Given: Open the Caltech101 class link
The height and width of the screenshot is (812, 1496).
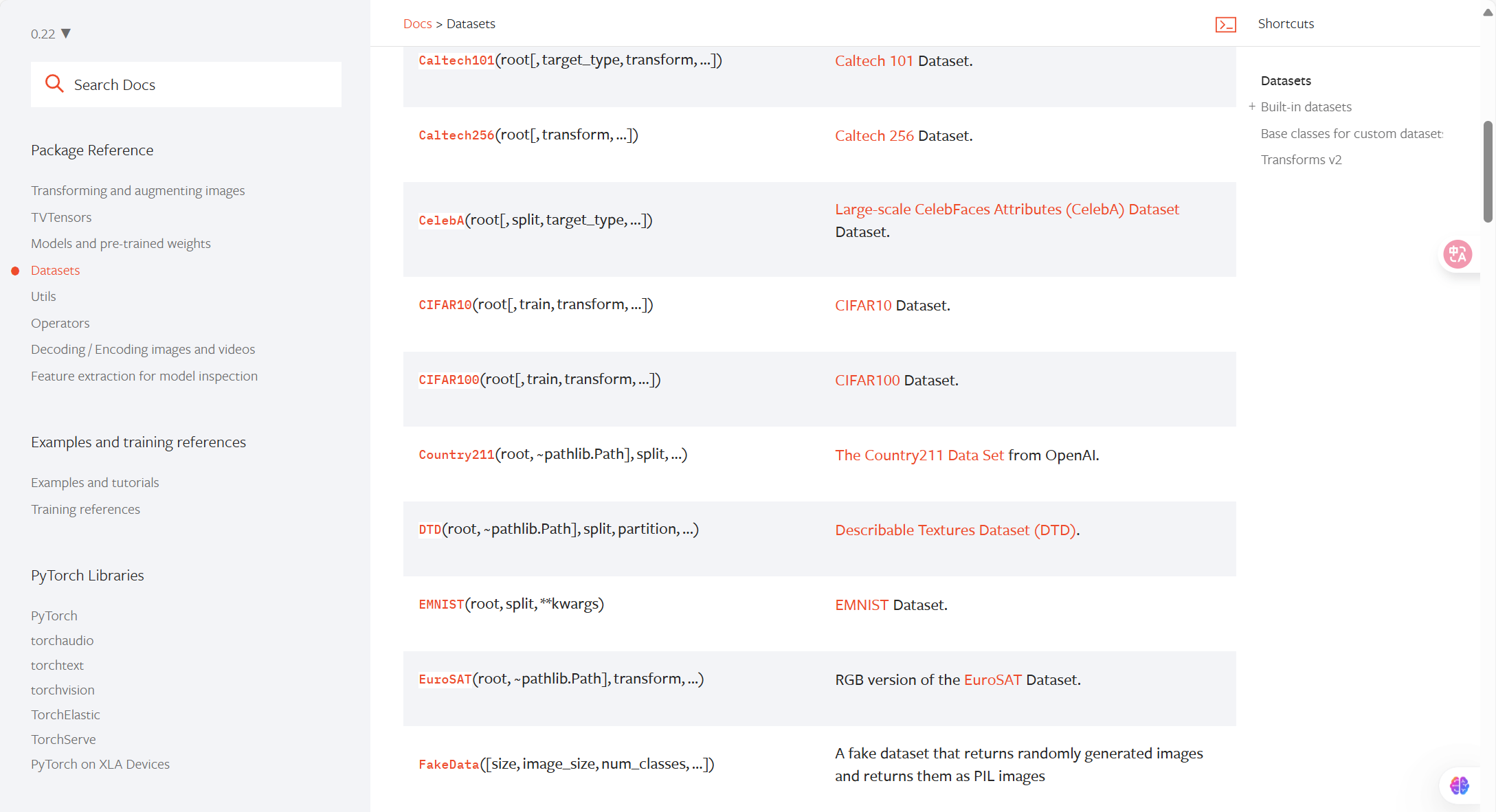Looking at the screenshot, I should 456,60.
